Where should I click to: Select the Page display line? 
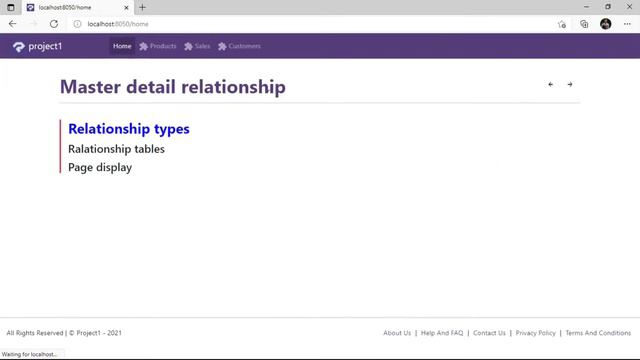100,167
